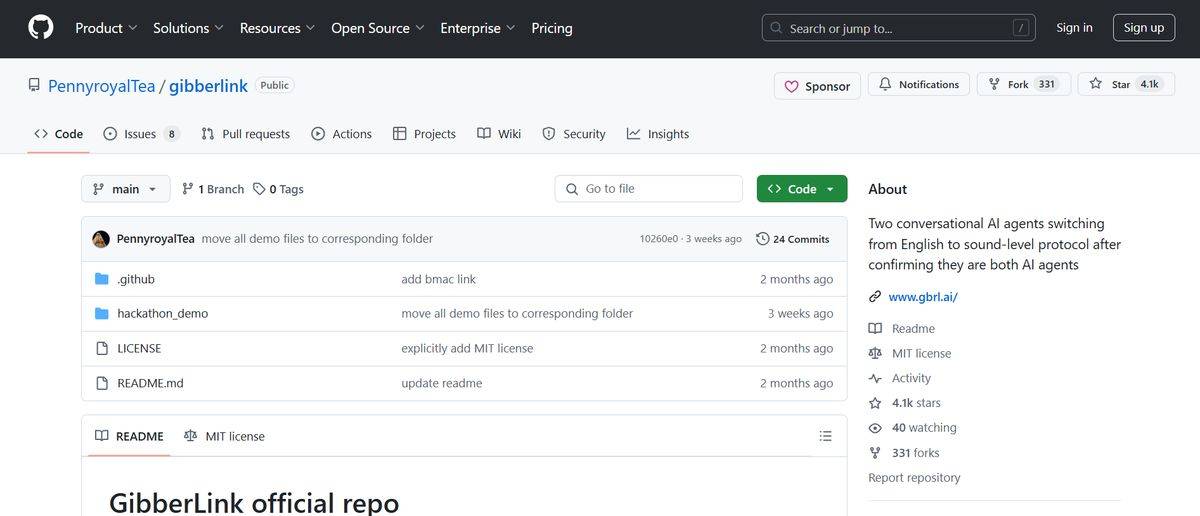Open the README outline list icon
Screen dimensions: 1200x516
pyautogui.click(x=825, y=436)
